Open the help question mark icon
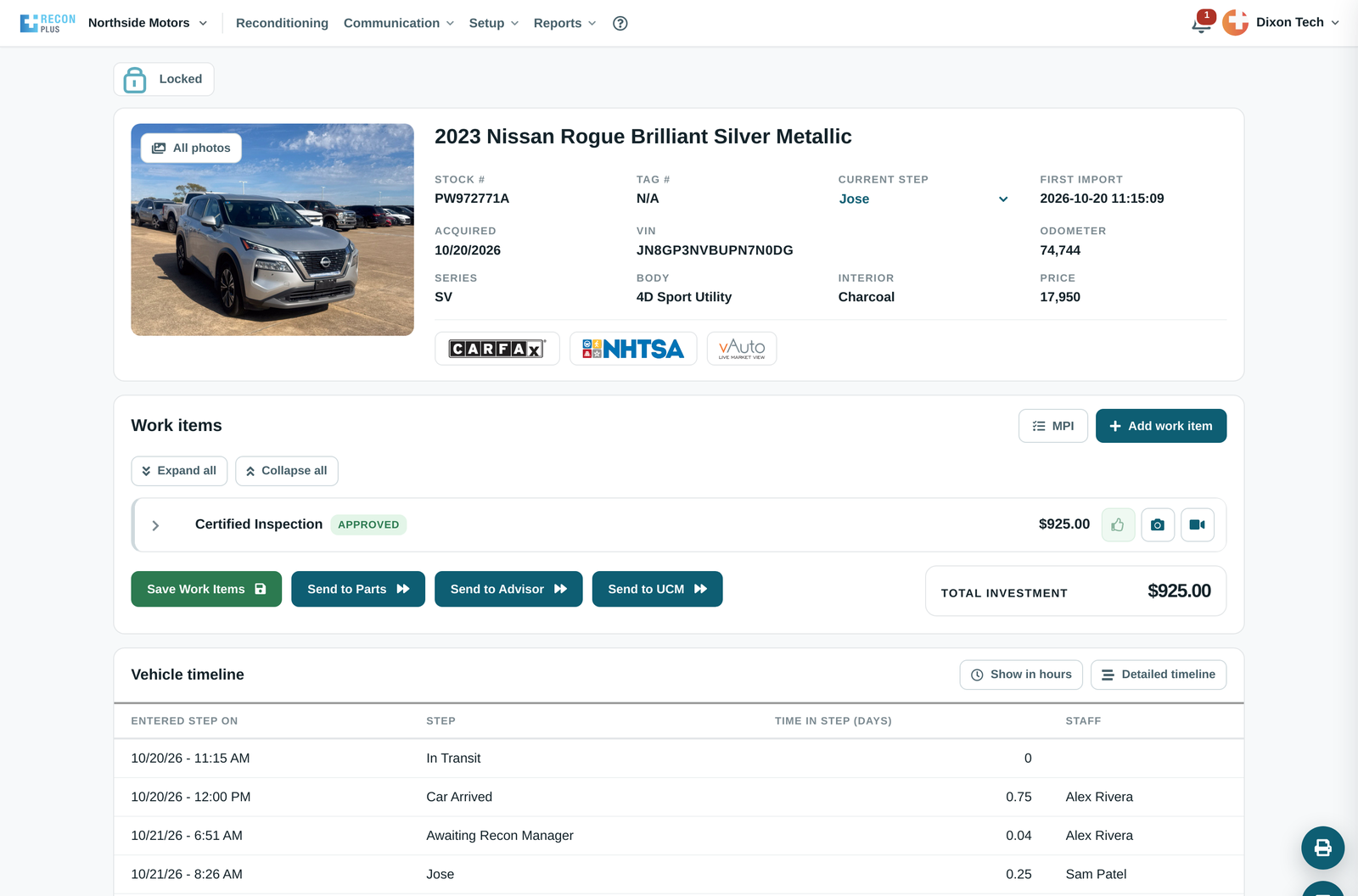1358x896 pixels. point(620,23)
